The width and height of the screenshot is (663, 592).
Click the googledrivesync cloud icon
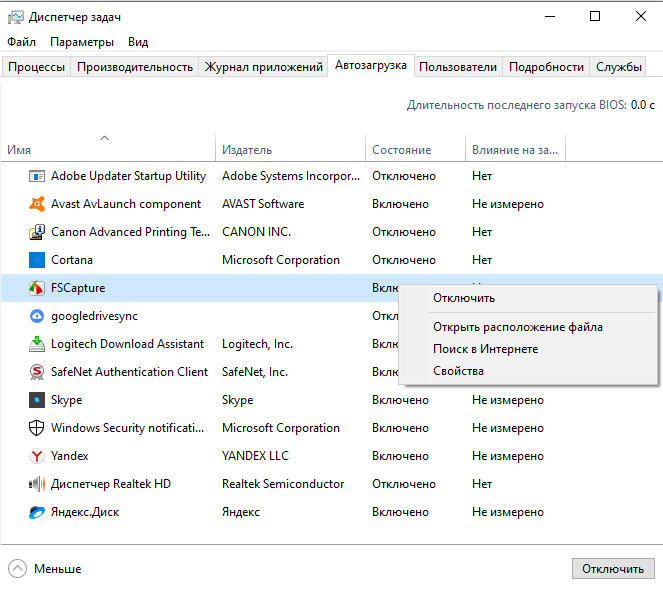pos(37,316)
